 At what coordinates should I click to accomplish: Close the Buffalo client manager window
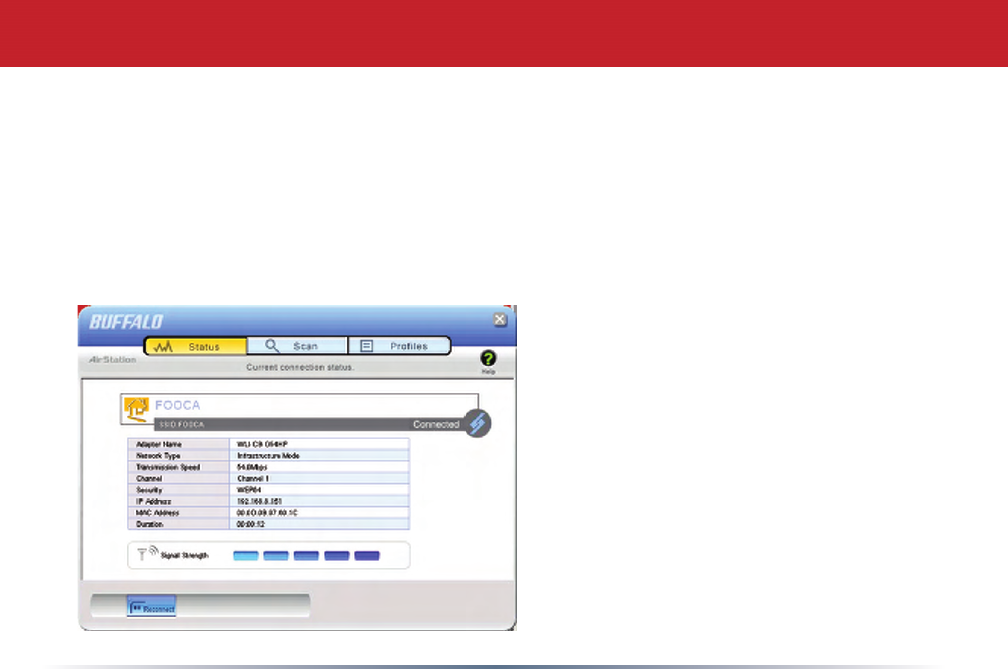[x=500, y=319]
